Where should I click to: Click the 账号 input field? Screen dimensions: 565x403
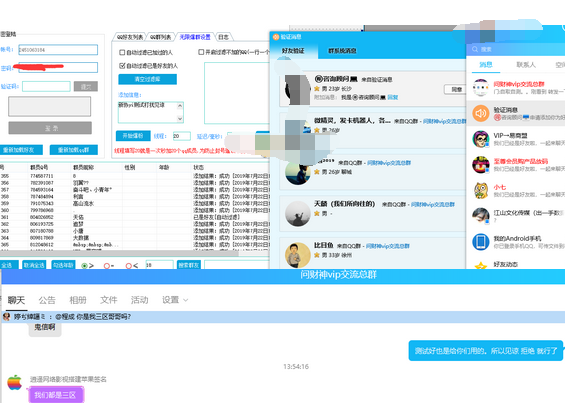58,50
